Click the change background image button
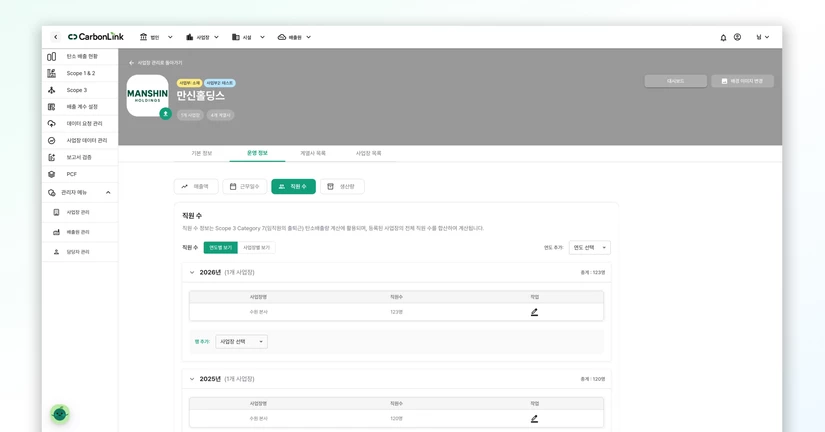This screenshot has height=432, width=825. pyautogui.click(x=742, y=81)
